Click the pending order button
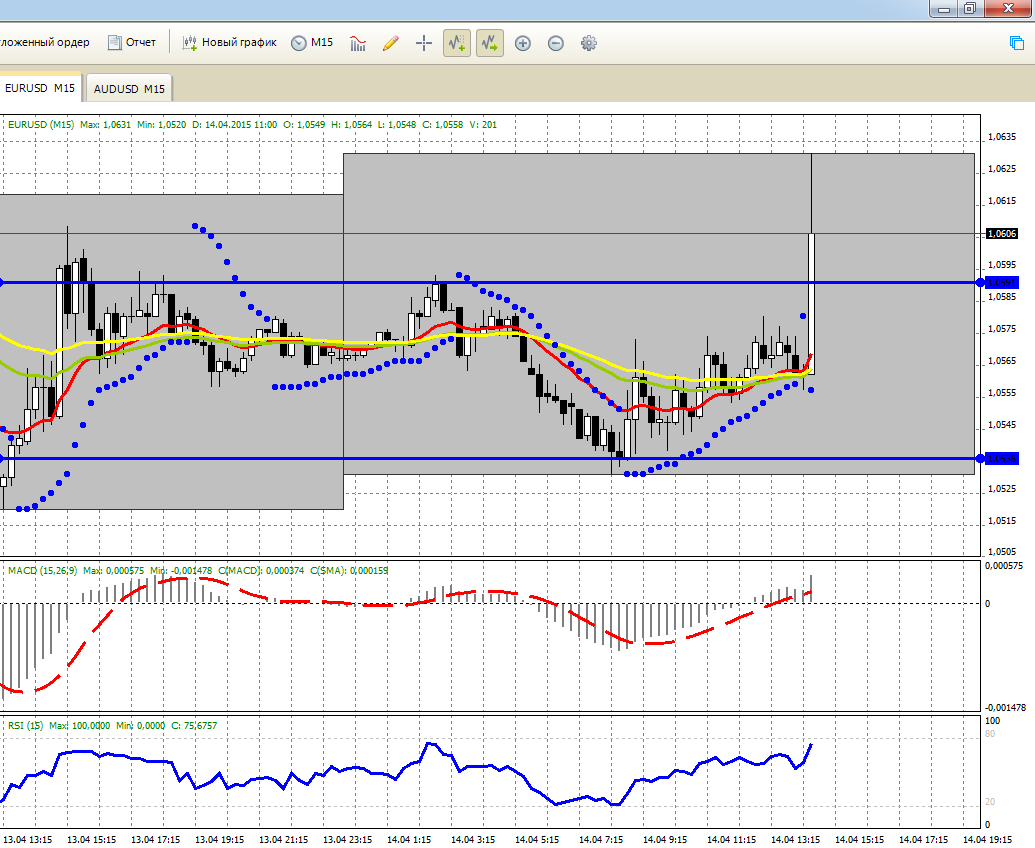Screen dimensions: 1035x848 (x=45, y=42)
